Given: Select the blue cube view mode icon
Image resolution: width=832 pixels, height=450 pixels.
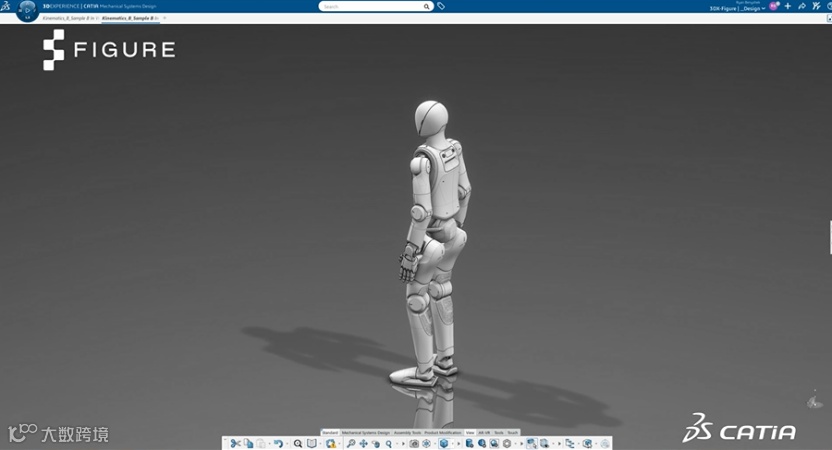Looking at the screenshot, I should [444, 444].
